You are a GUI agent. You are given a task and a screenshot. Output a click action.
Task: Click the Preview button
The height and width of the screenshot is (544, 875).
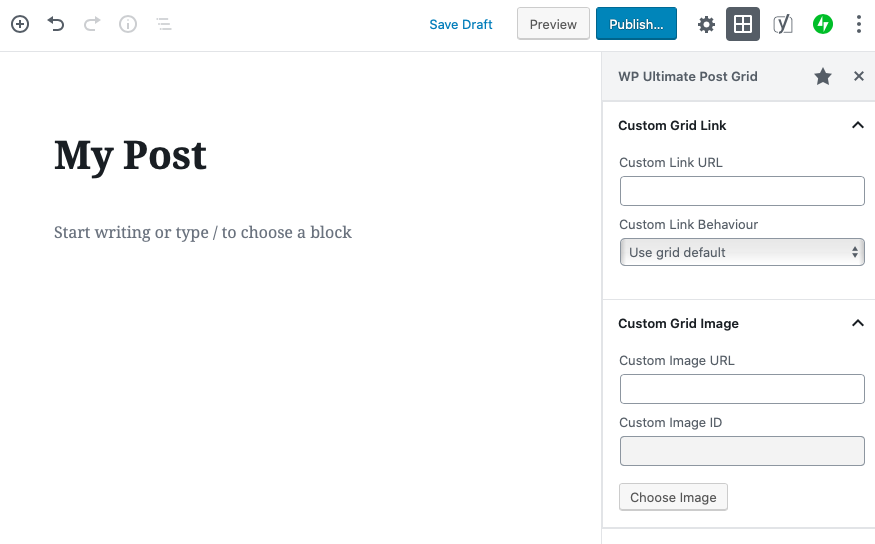point(553,24)
